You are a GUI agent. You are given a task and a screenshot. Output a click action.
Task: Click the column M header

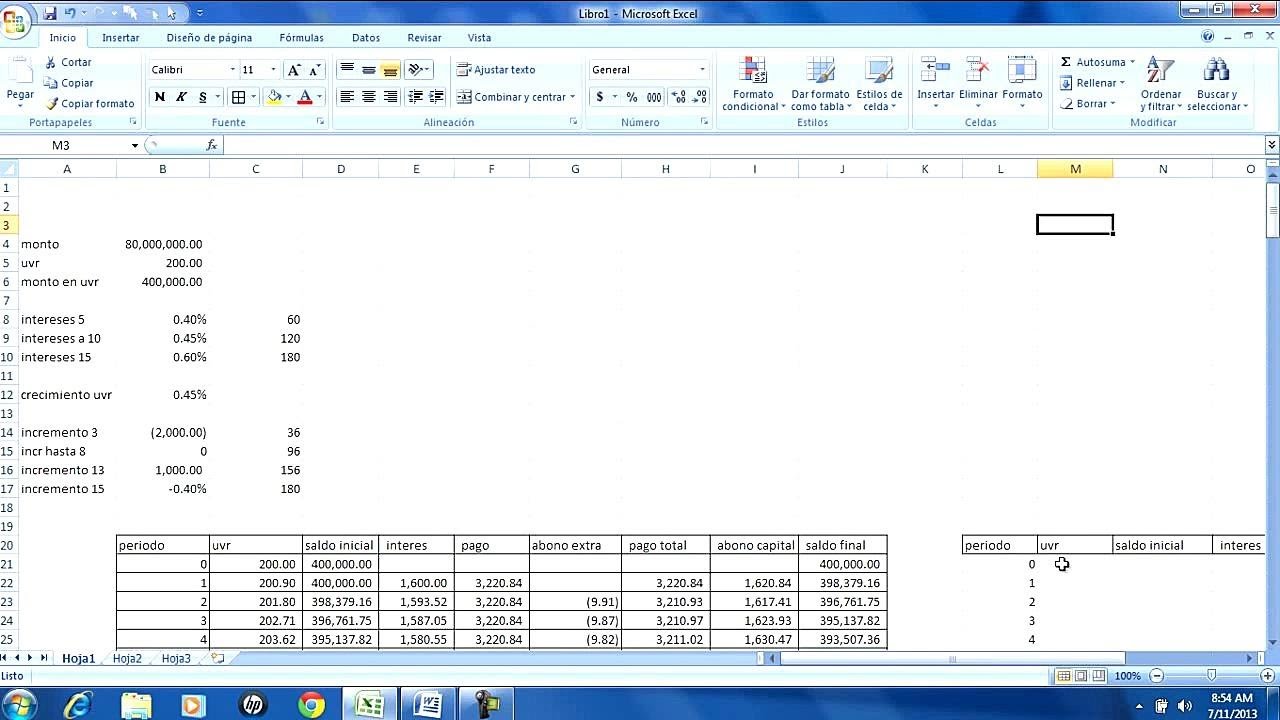(1075, 169)
